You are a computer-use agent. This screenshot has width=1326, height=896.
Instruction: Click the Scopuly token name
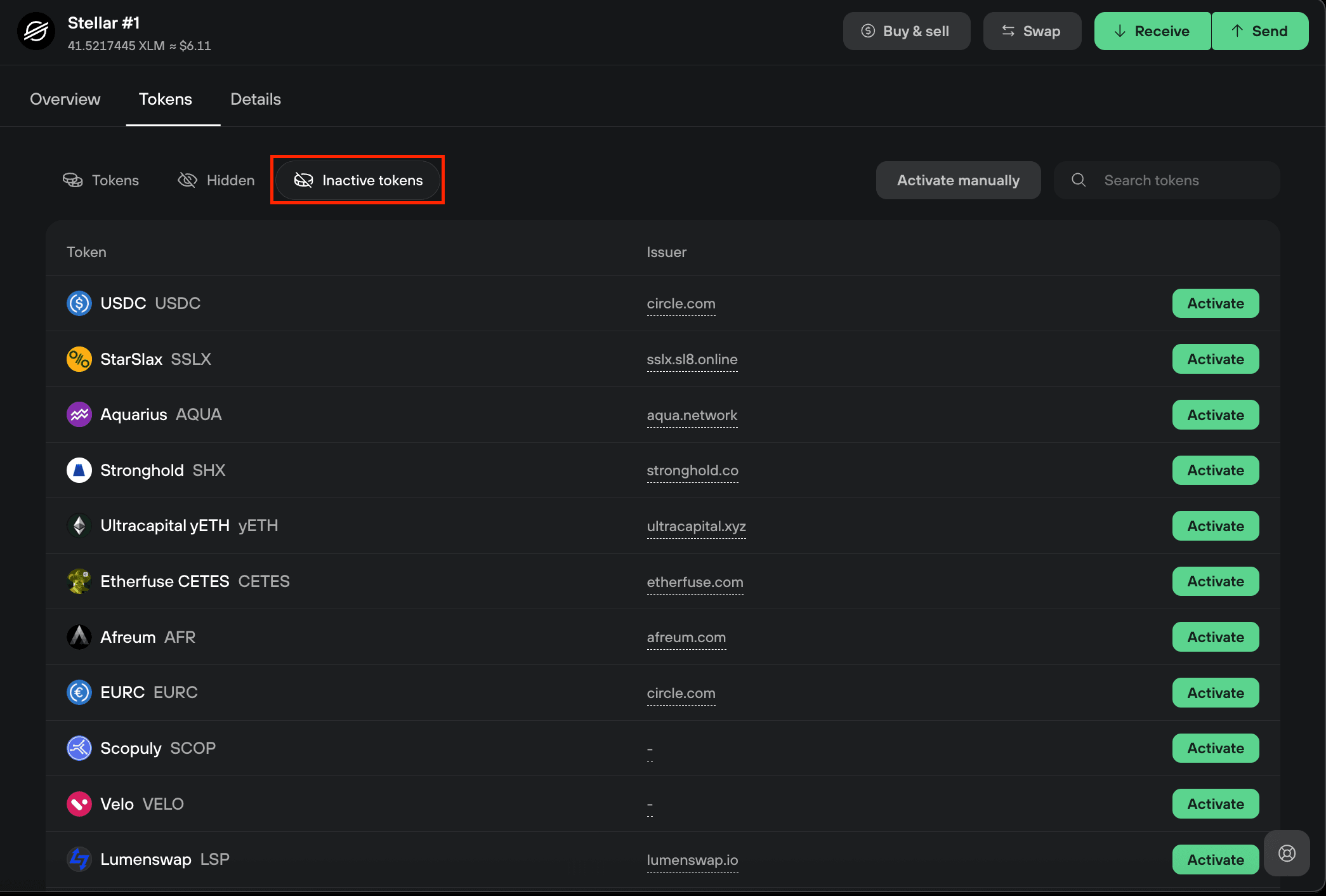(131, 748)
